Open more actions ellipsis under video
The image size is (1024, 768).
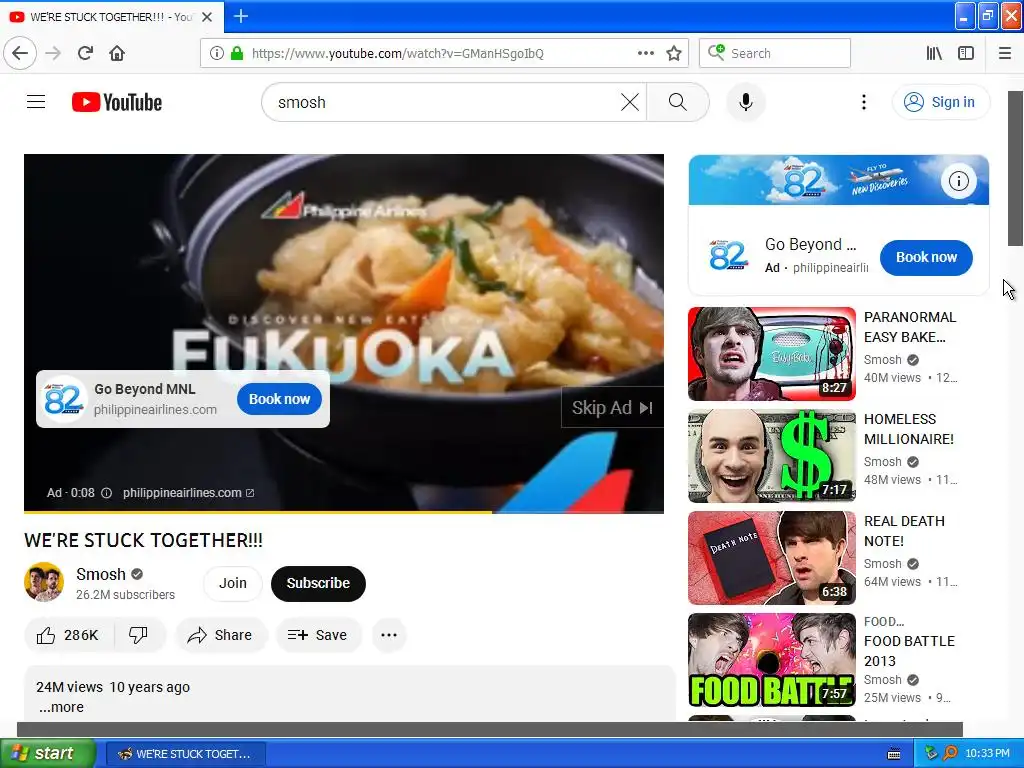pos(389,635)
